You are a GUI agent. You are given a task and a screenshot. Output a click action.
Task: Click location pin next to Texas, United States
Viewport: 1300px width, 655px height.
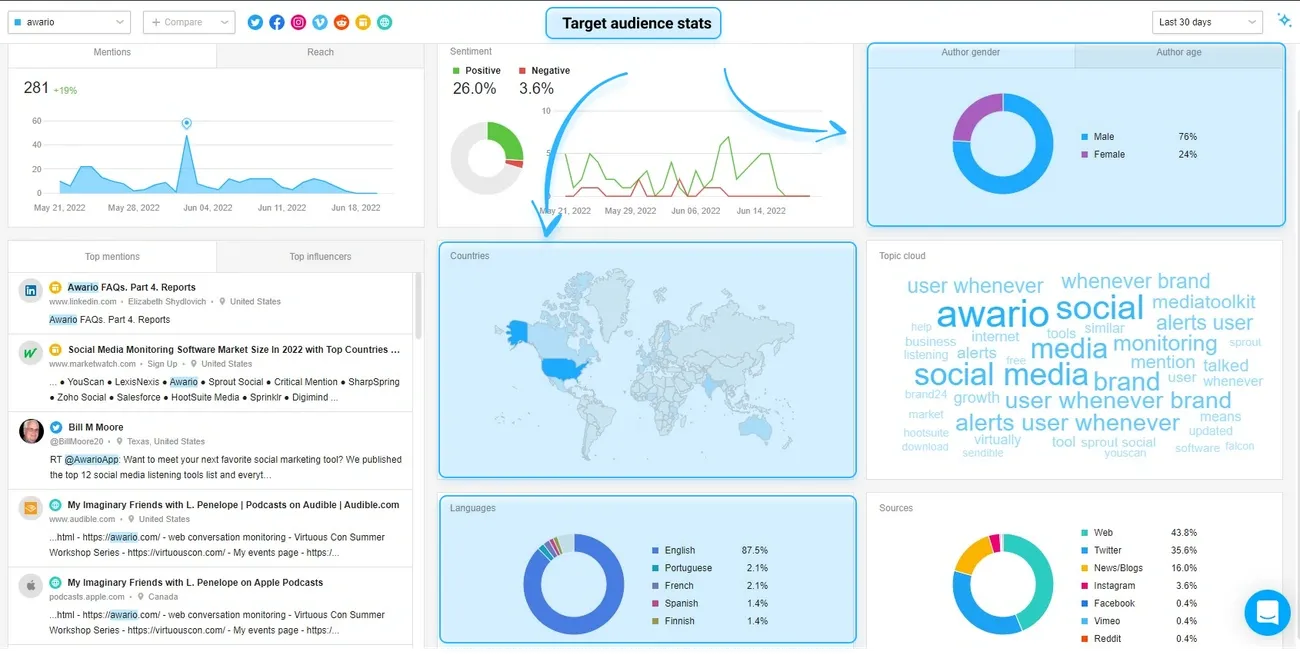[120, 442]
